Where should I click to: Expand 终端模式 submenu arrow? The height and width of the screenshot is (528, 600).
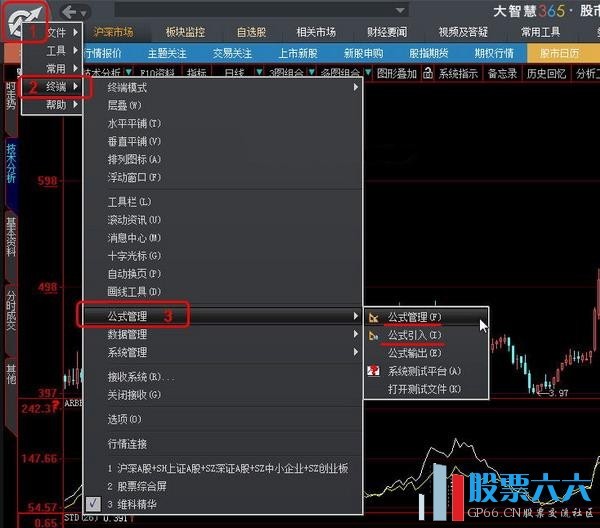click(355, 87)
